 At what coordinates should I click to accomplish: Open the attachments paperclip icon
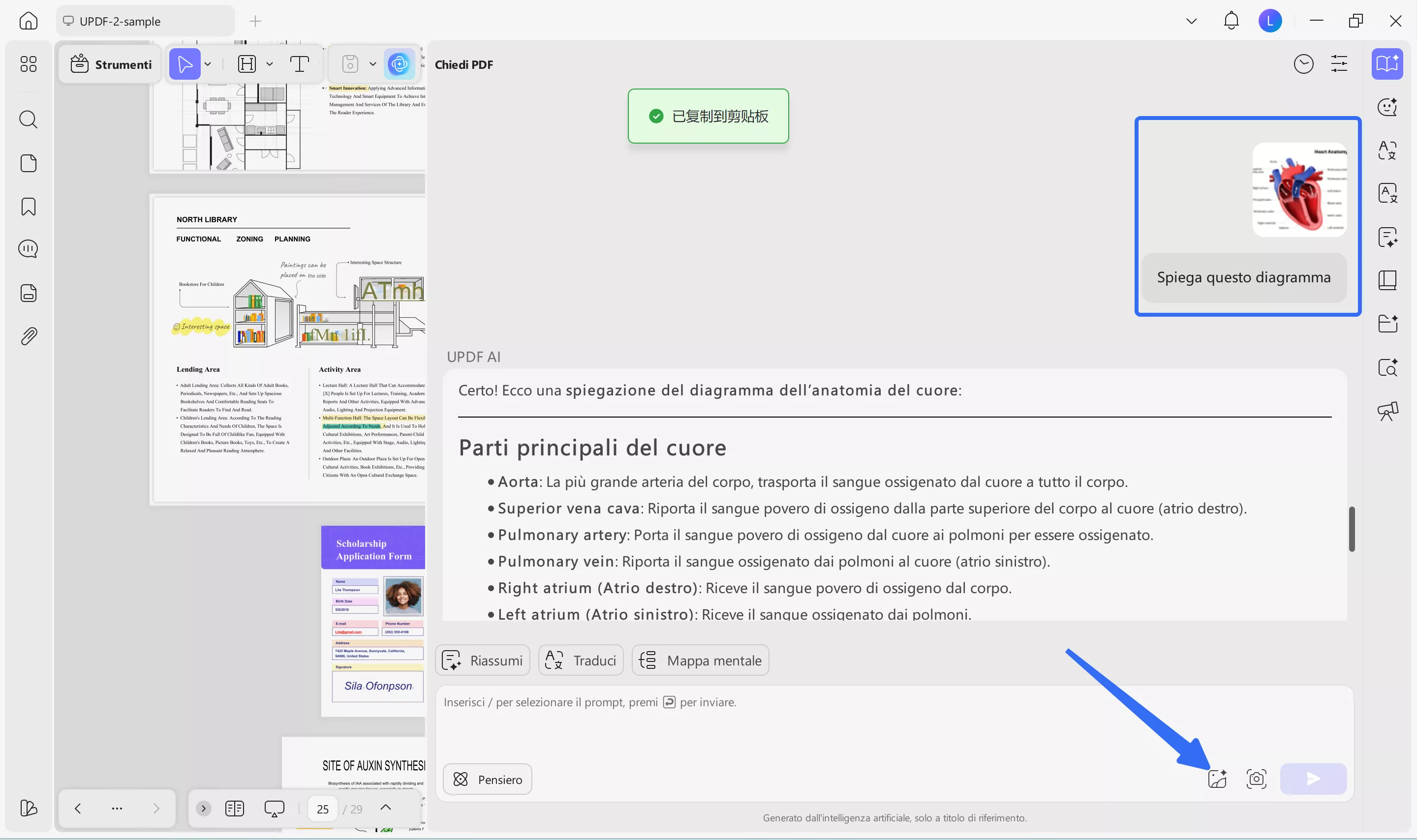29,336
